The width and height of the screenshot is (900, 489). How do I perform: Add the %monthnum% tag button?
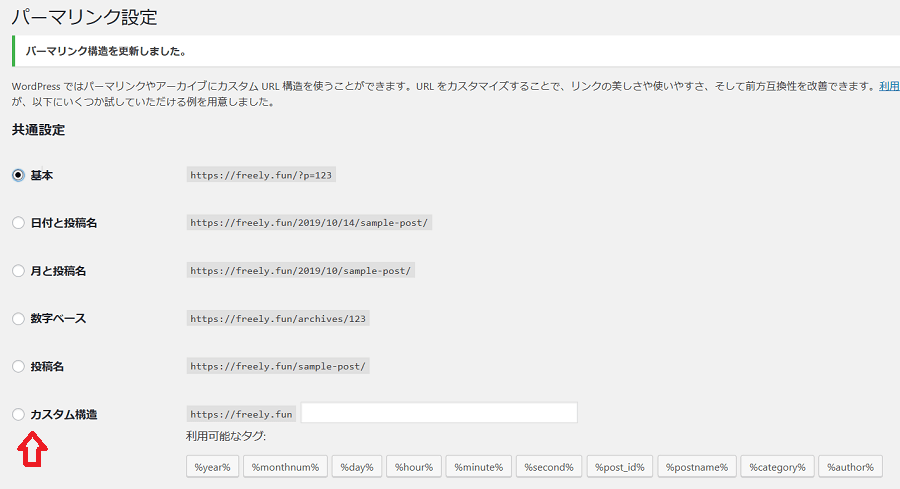[285, 467]
